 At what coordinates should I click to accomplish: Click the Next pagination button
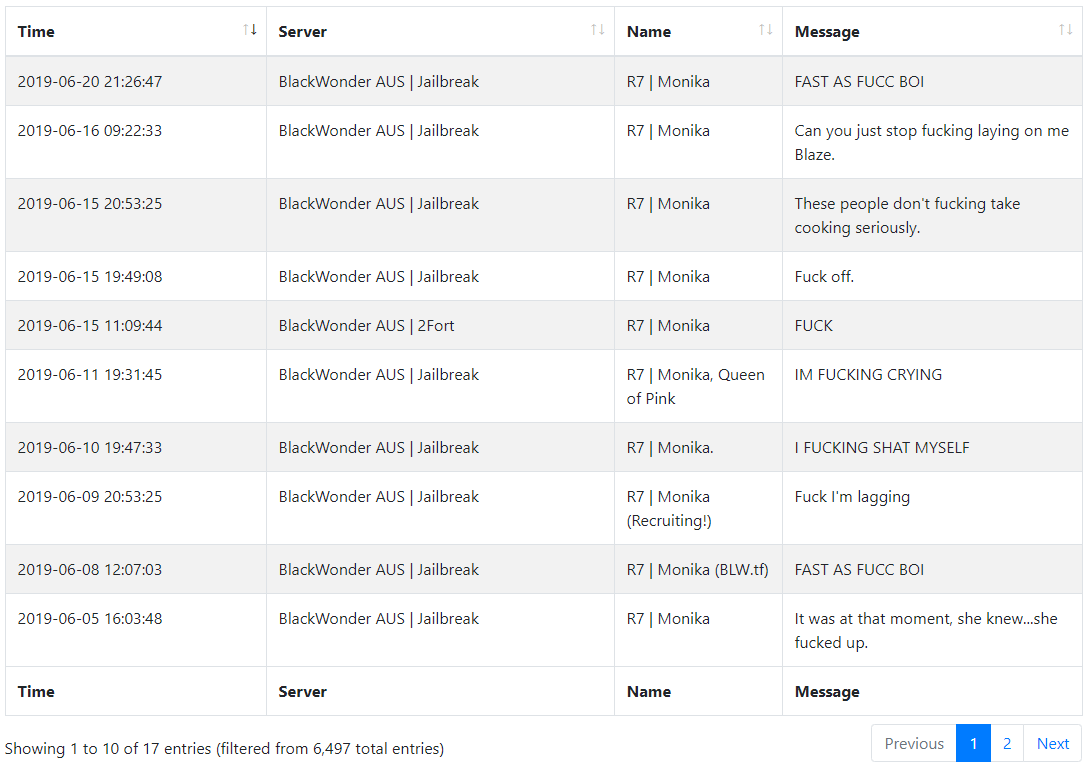pyautogui.click(x=1053, y=743)
